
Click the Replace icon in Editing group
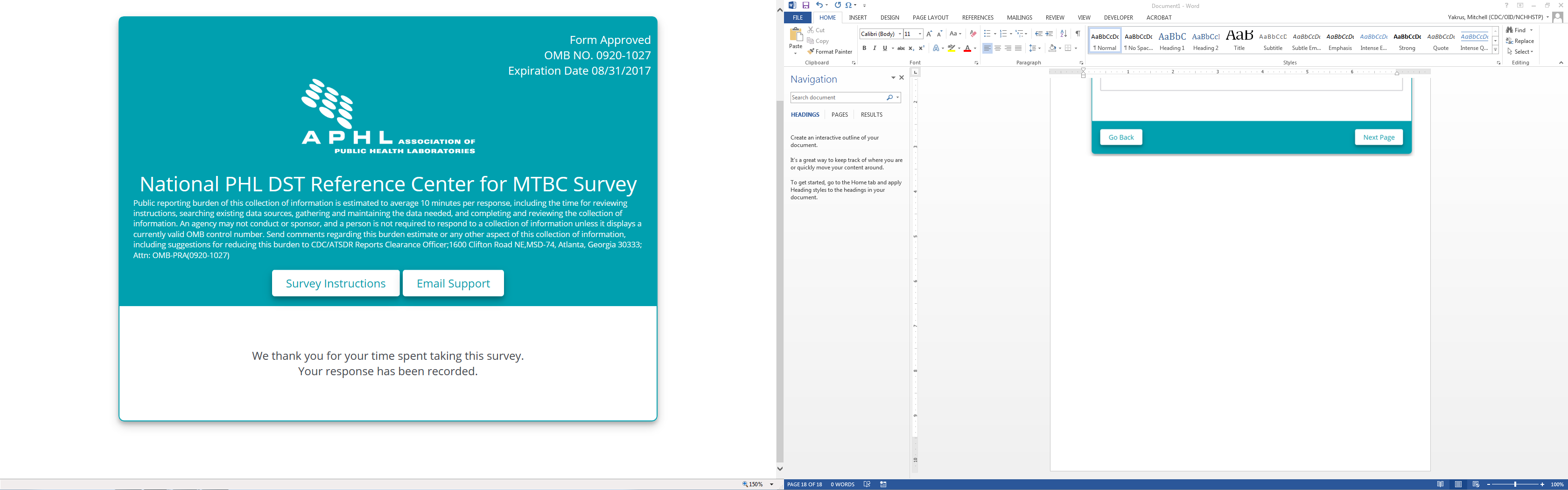click(x=1519, y=41)
